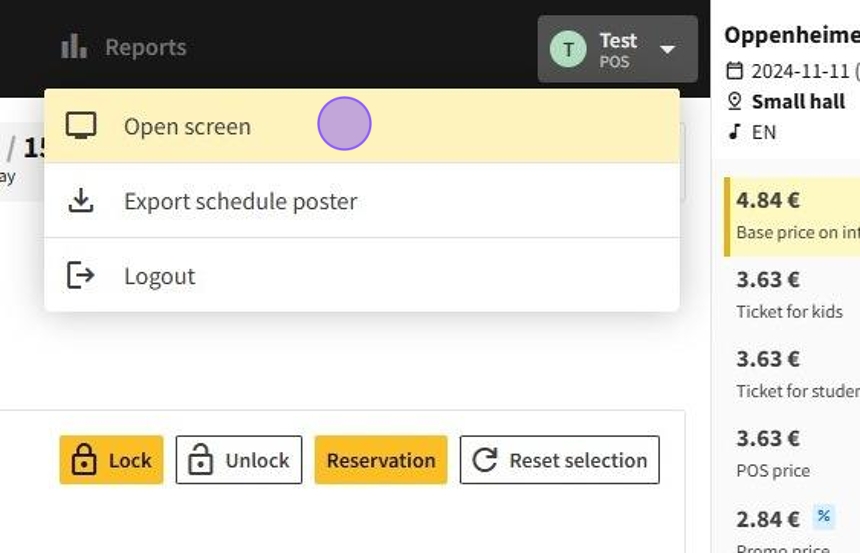This screenshot has height=553, width=860.
Task: Click the green T user avatar
Action: (x=568, y=48)
